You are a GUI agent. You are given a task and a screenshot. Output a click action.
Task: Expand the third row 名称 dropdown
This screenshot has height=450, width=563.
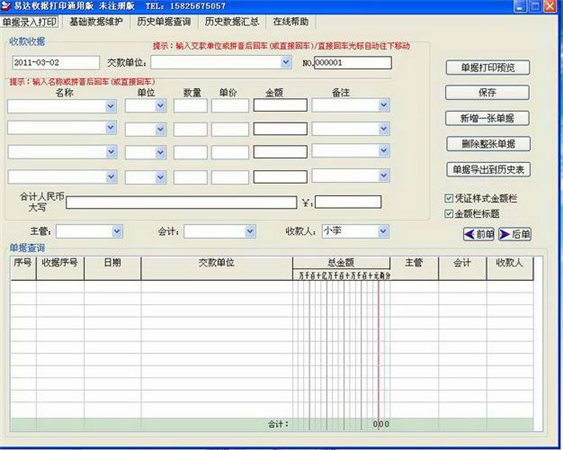(x=111, y=152)
